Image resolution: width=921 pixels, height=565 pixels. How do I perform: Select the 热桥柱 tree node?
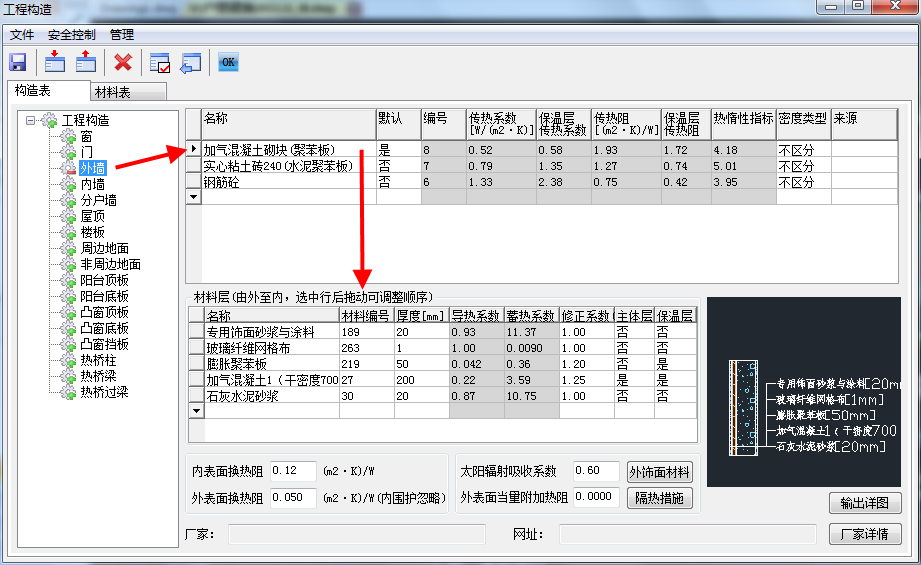[x=98, y=360]
